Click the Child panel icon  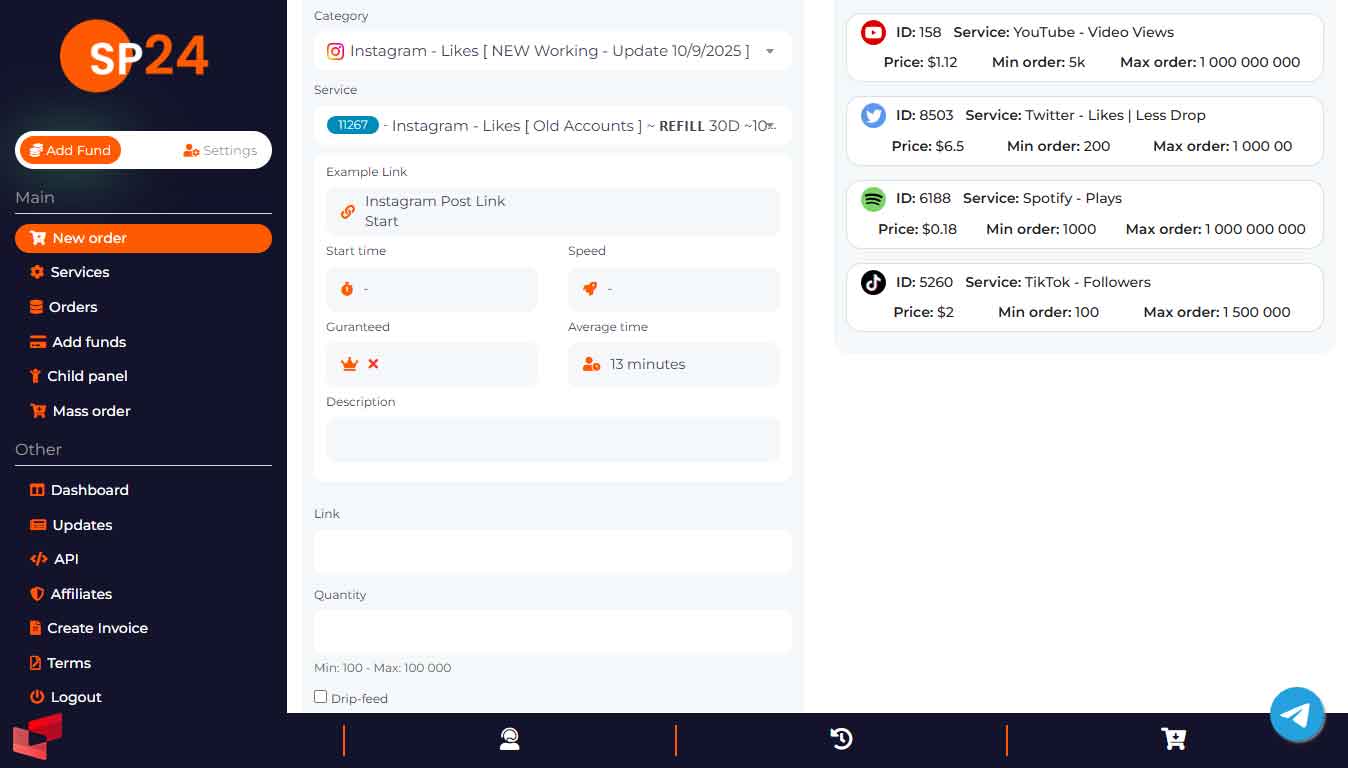coord(34,376)
